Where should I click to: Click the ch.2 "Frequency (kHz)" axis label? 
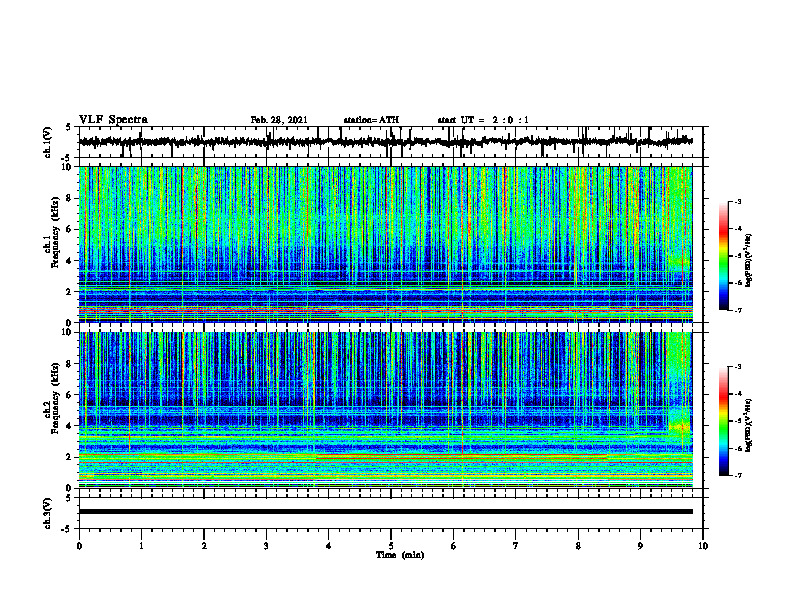pyautogui.click(x=55, y=398)
